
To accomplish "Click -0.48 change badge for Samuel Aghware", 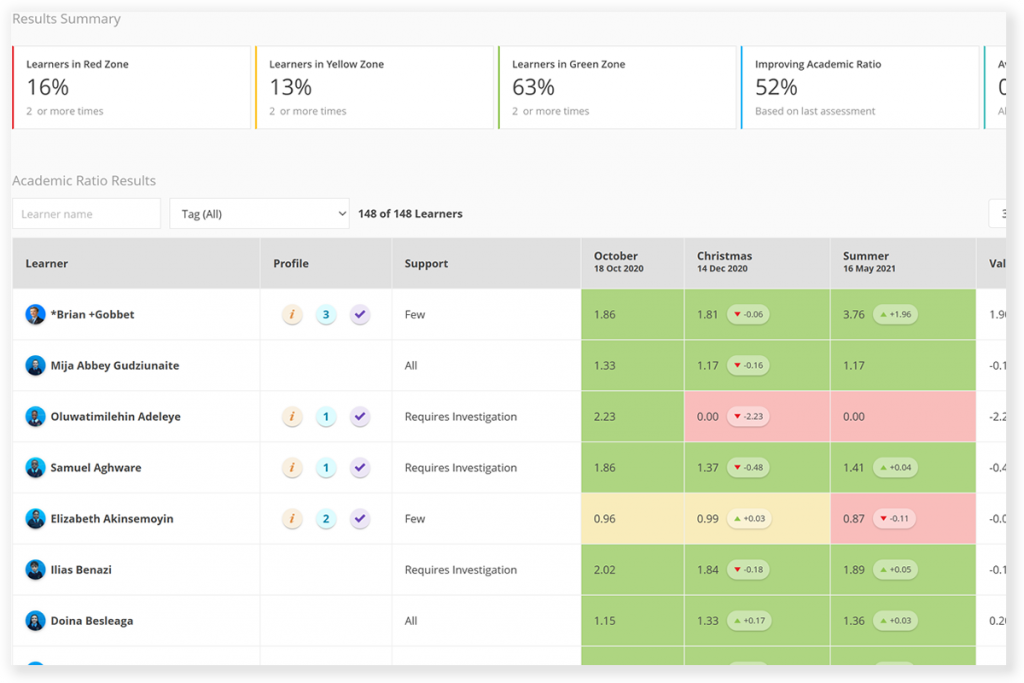I will click(748, 468).
